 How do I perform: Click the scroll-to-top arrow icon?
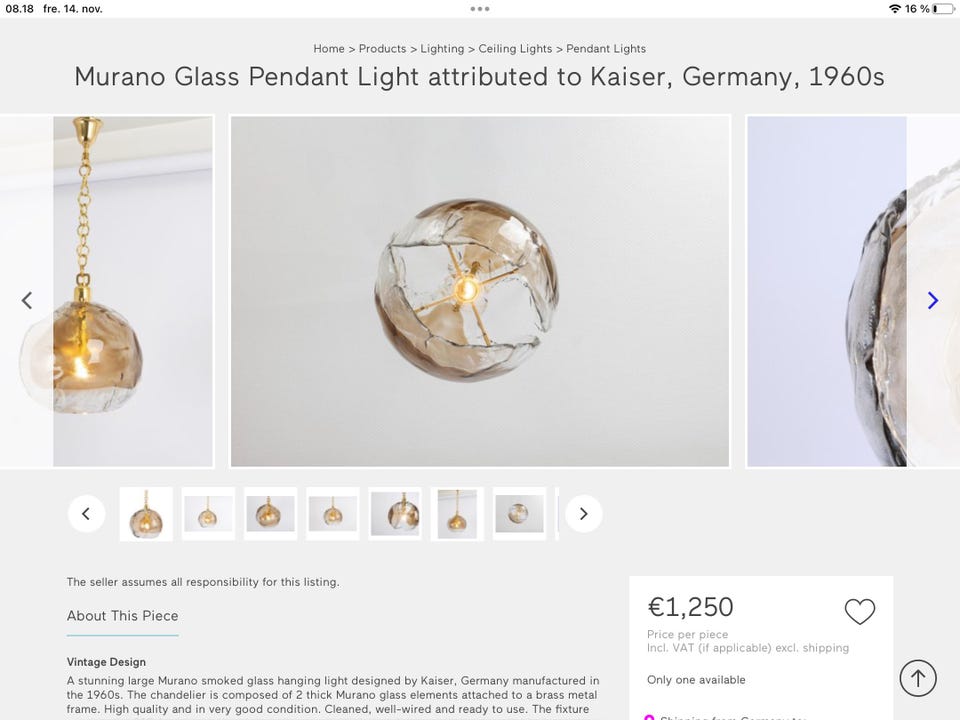pos(917,677)
